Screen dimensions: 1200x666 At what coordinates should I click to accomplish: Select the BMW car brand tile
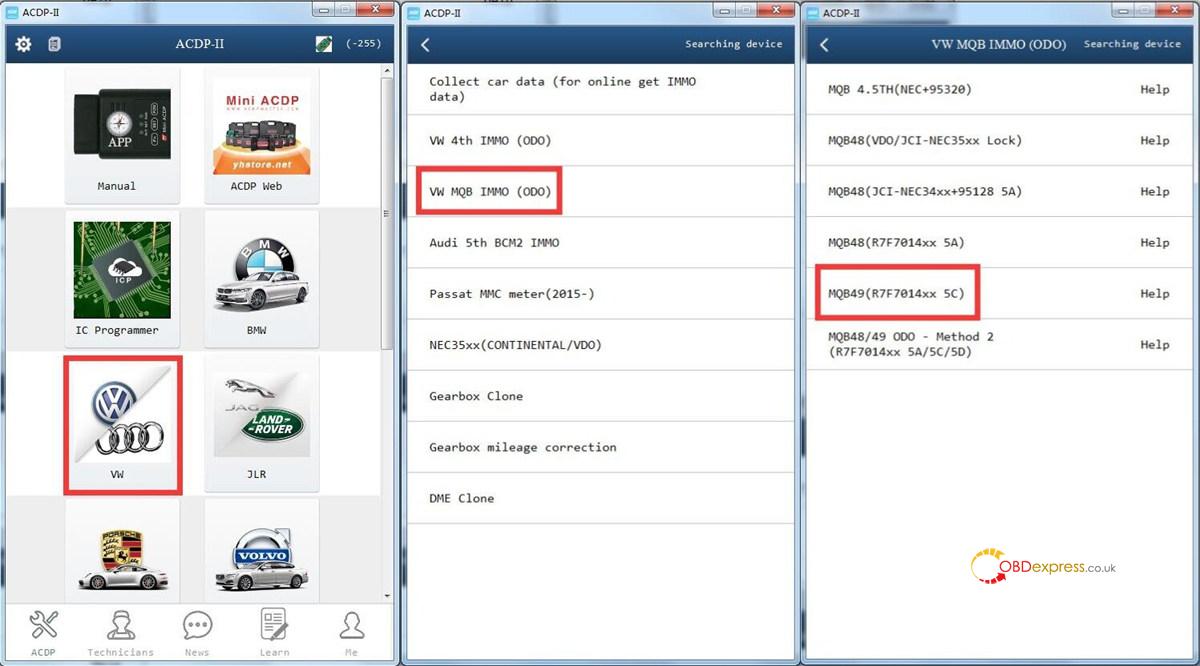click(x=261, y=279)
